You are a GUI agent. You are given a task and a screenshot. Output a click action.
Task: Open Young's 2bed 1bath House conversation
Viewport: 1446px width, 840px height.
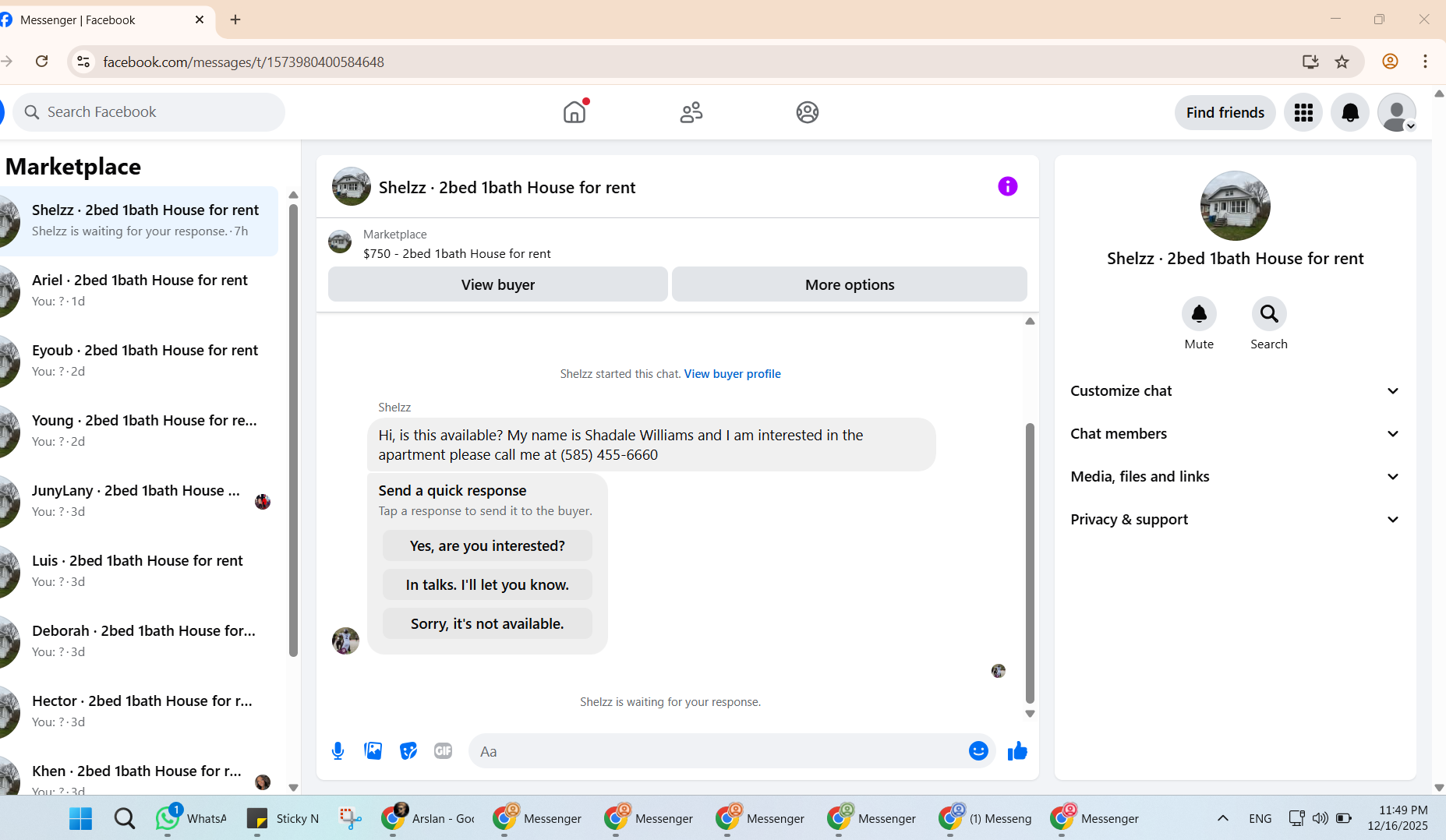tap(139, 432)
